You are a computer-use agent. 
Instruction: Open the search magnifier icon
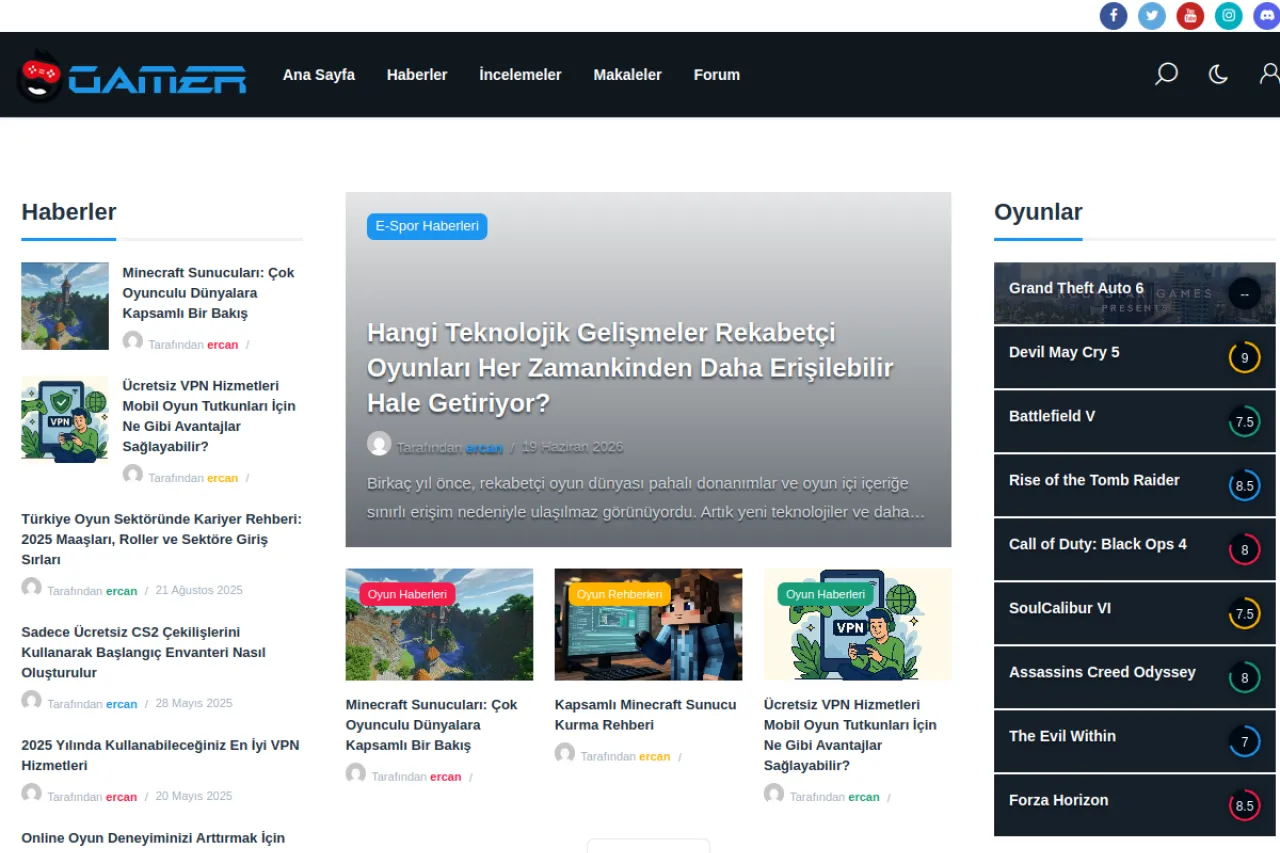(x=1166, y=74)
